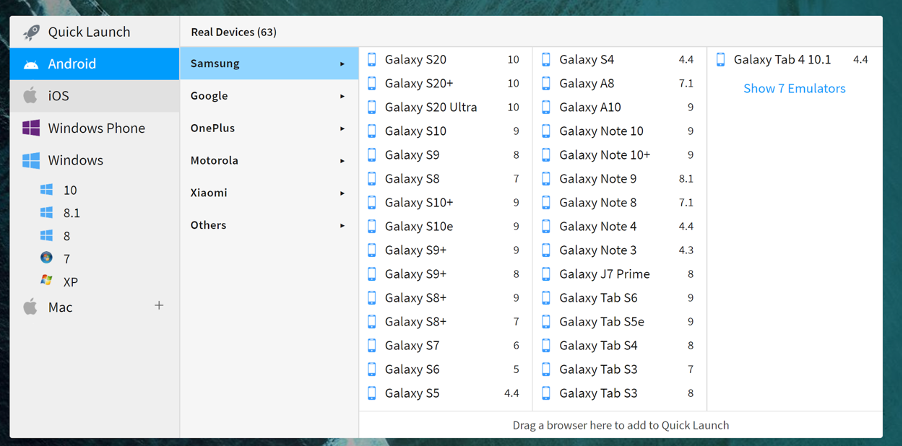The height and width of the screenshot is (446, 902).
Task: Choose the Motorola brand
Action: pyautogui.click(x=269, y=160)
